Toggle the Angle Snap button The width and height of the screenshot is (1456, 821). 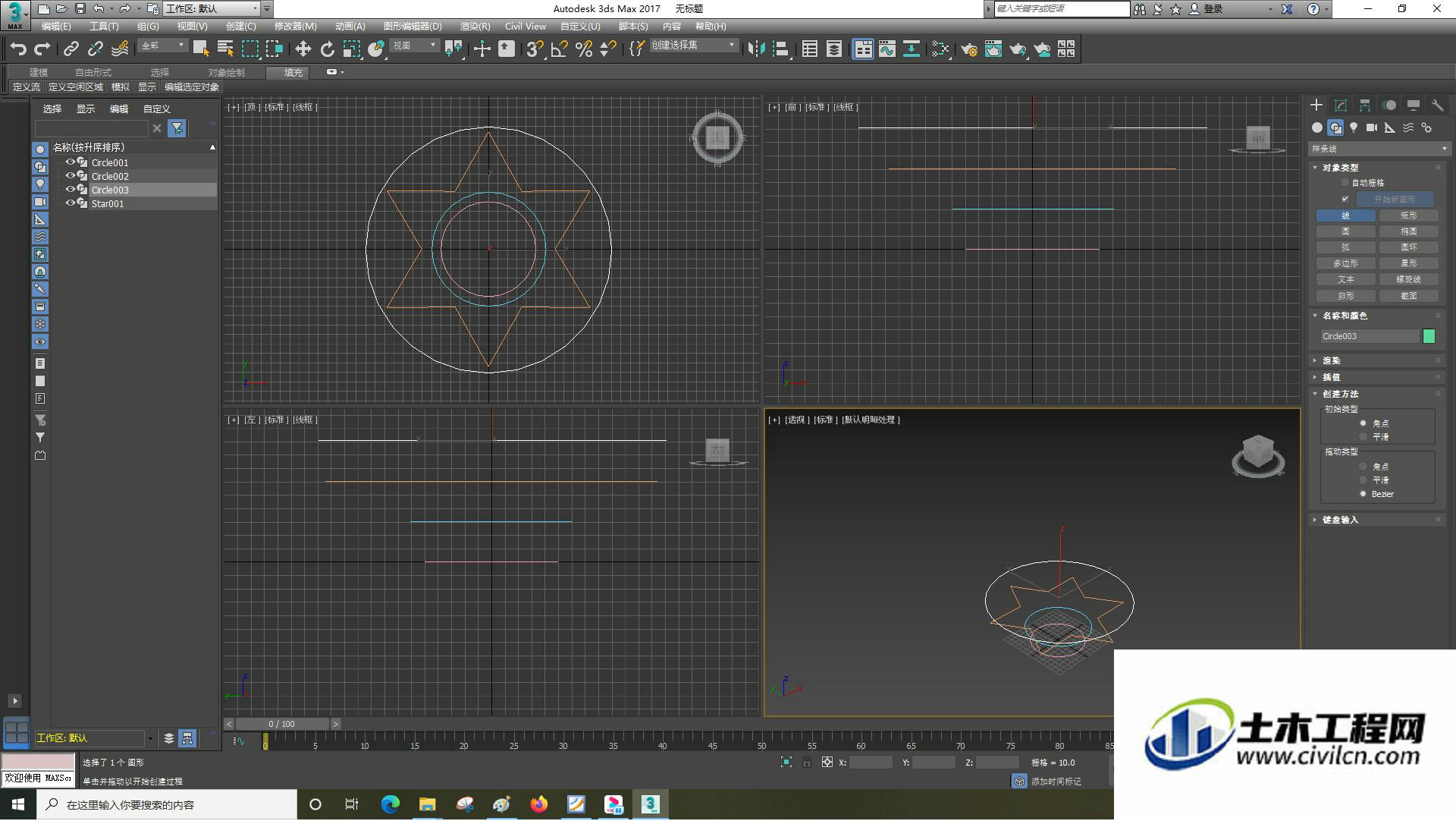[x=560, y=49]
